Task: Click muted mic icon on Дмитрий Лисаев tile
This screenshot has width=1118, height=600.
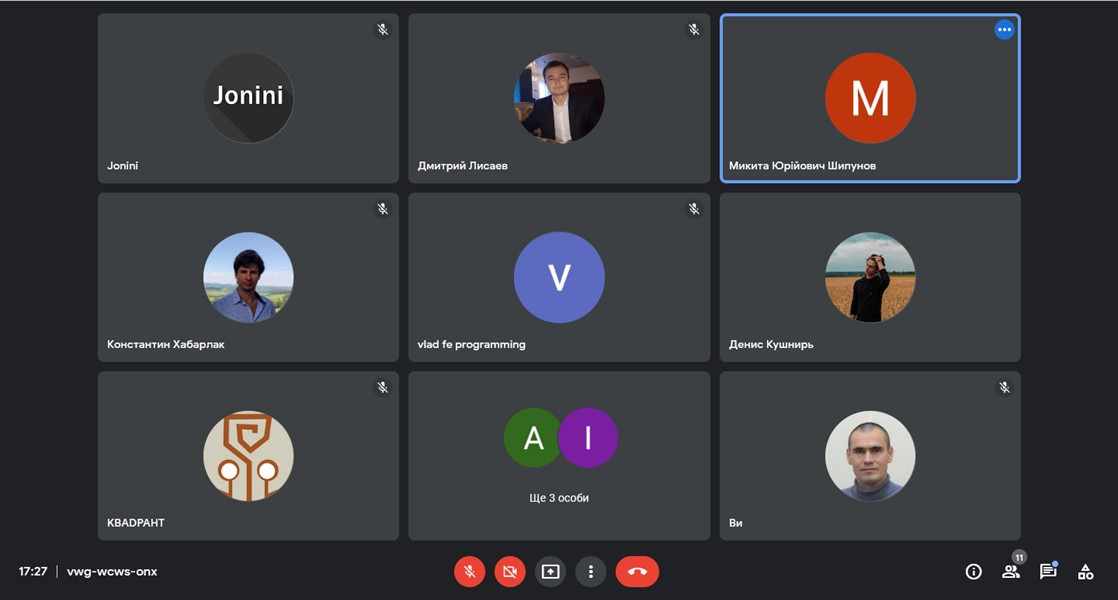Action: coord(694,29)
